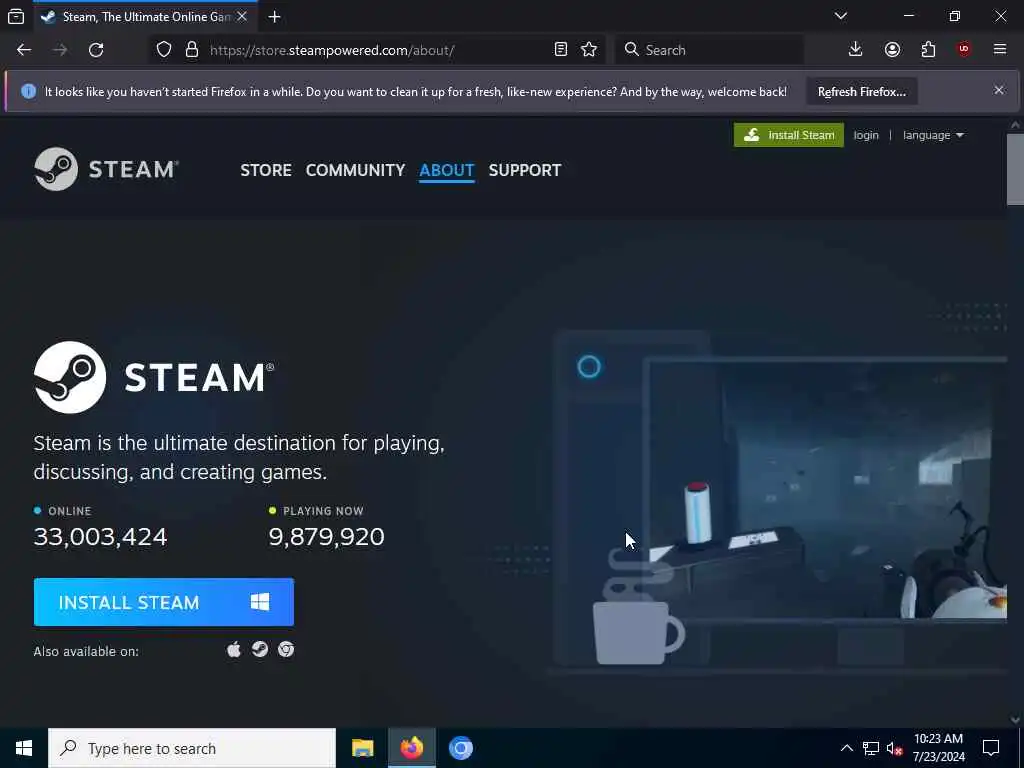Click the login link
The height and width of the screenshot is (768, 1024).
[866, 135]
